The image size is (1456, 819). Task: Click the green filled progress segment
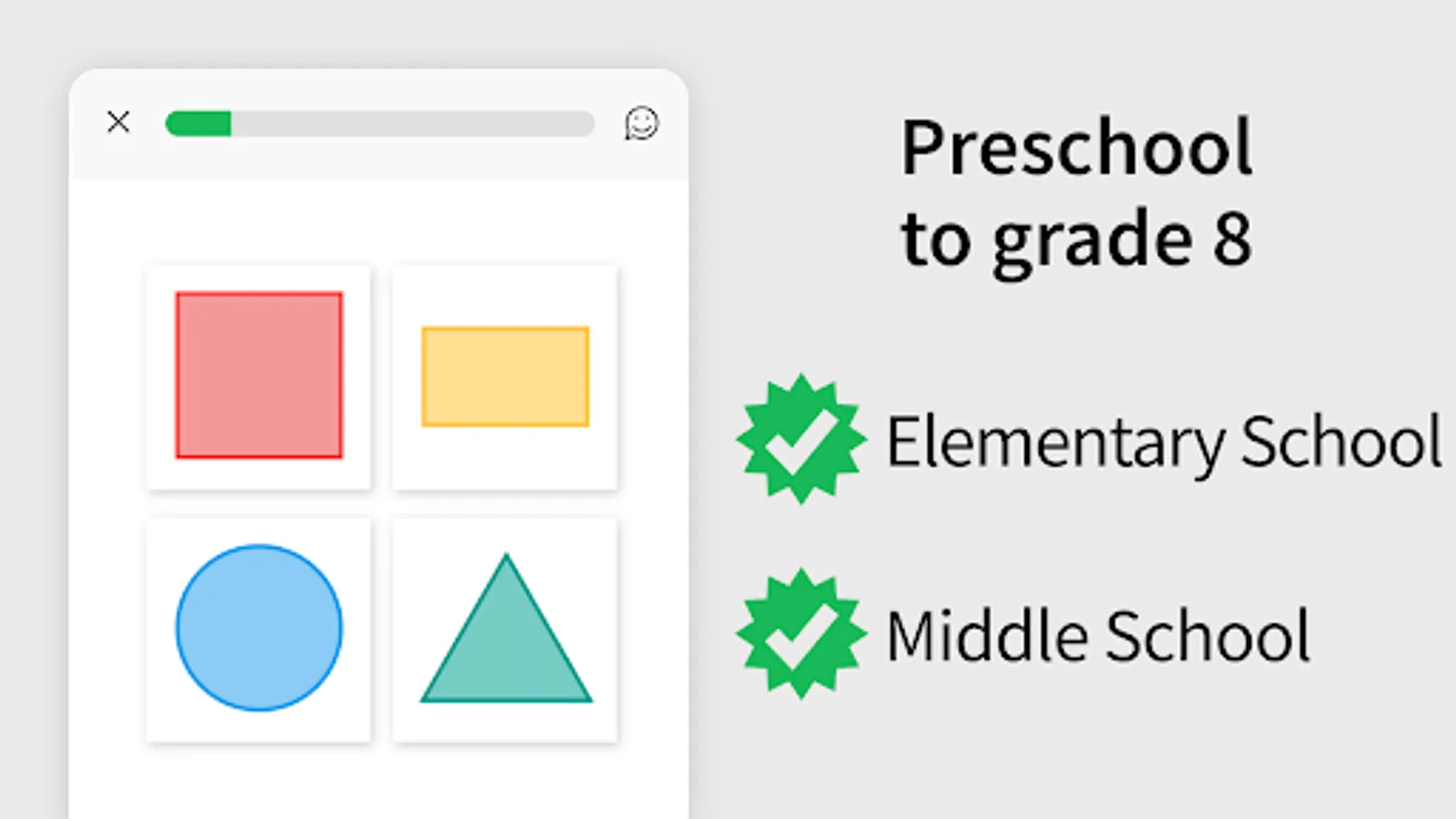[x=198, y=124]
